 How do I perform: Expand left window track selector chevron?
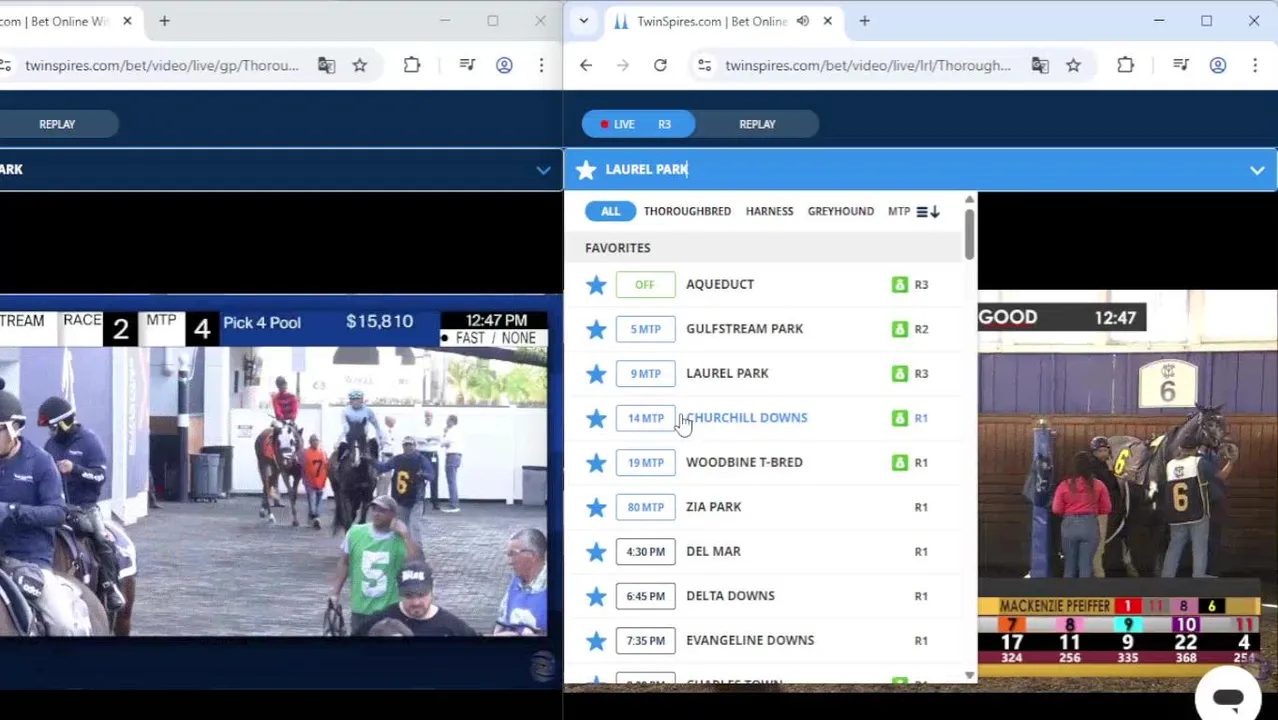click(543, 170)
